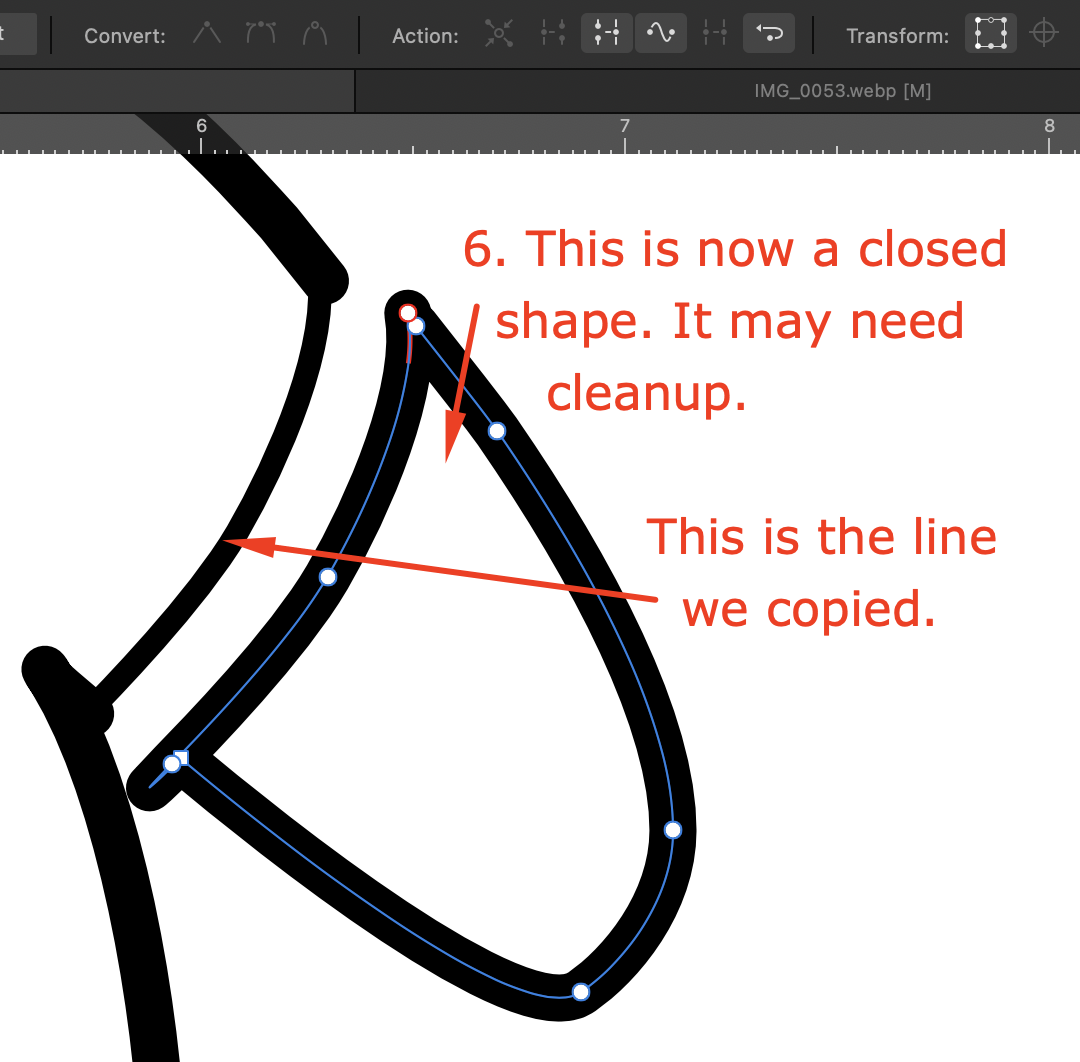Viewport: 1080px width, 1062px height.
Task: Click the Join Curves action icon
Action: point(553,34)
